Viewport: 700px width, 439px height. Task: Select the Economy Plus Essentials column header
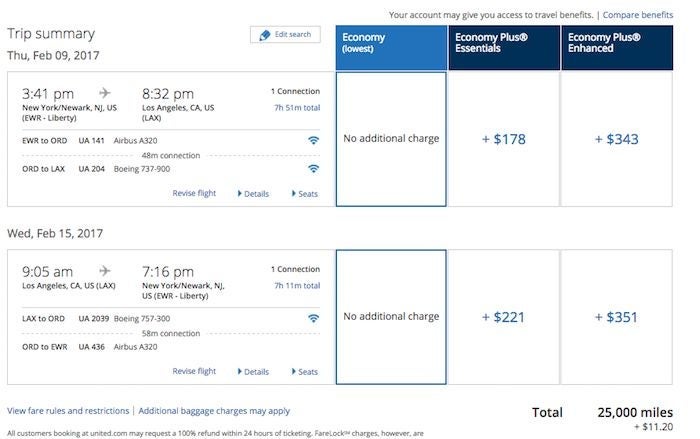coord(503,49)
